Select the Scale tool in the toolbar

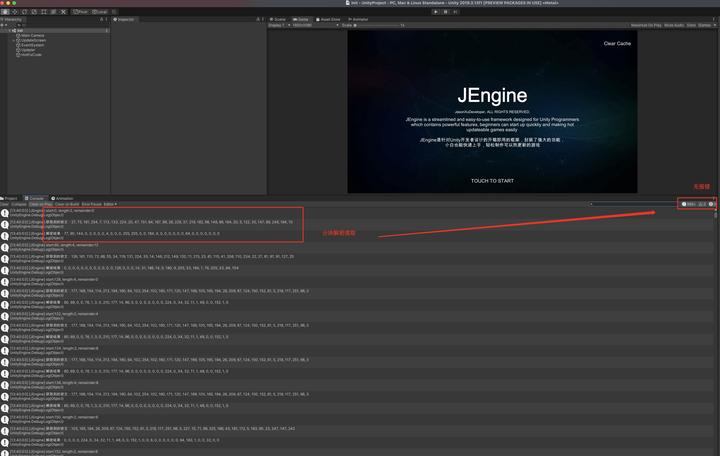tap(34, 11)
